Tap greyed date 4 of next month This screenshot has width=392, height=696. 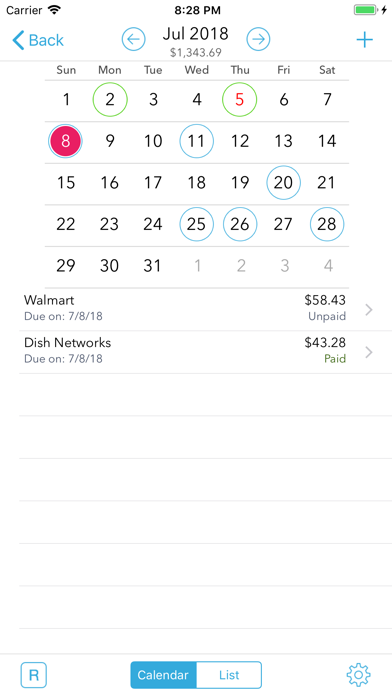[x=328, y=266]
